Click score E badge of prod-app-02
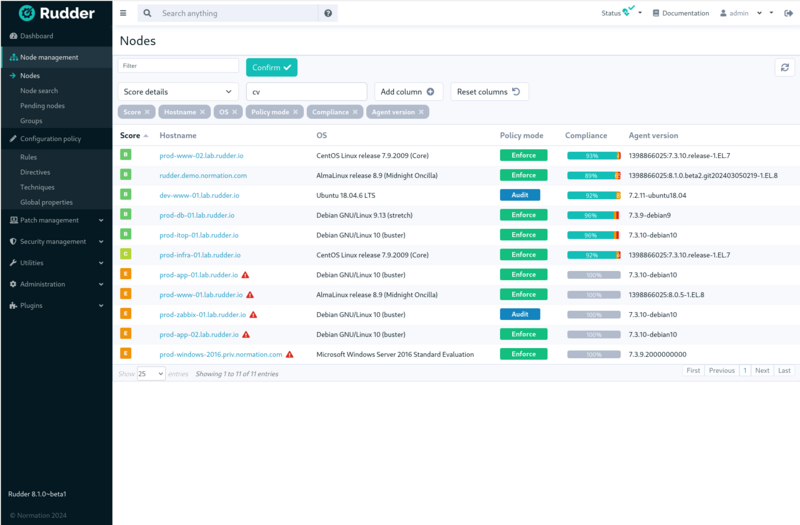Viewport: 800px width, 525px height. pyautogui.click(x=126, y=333)
